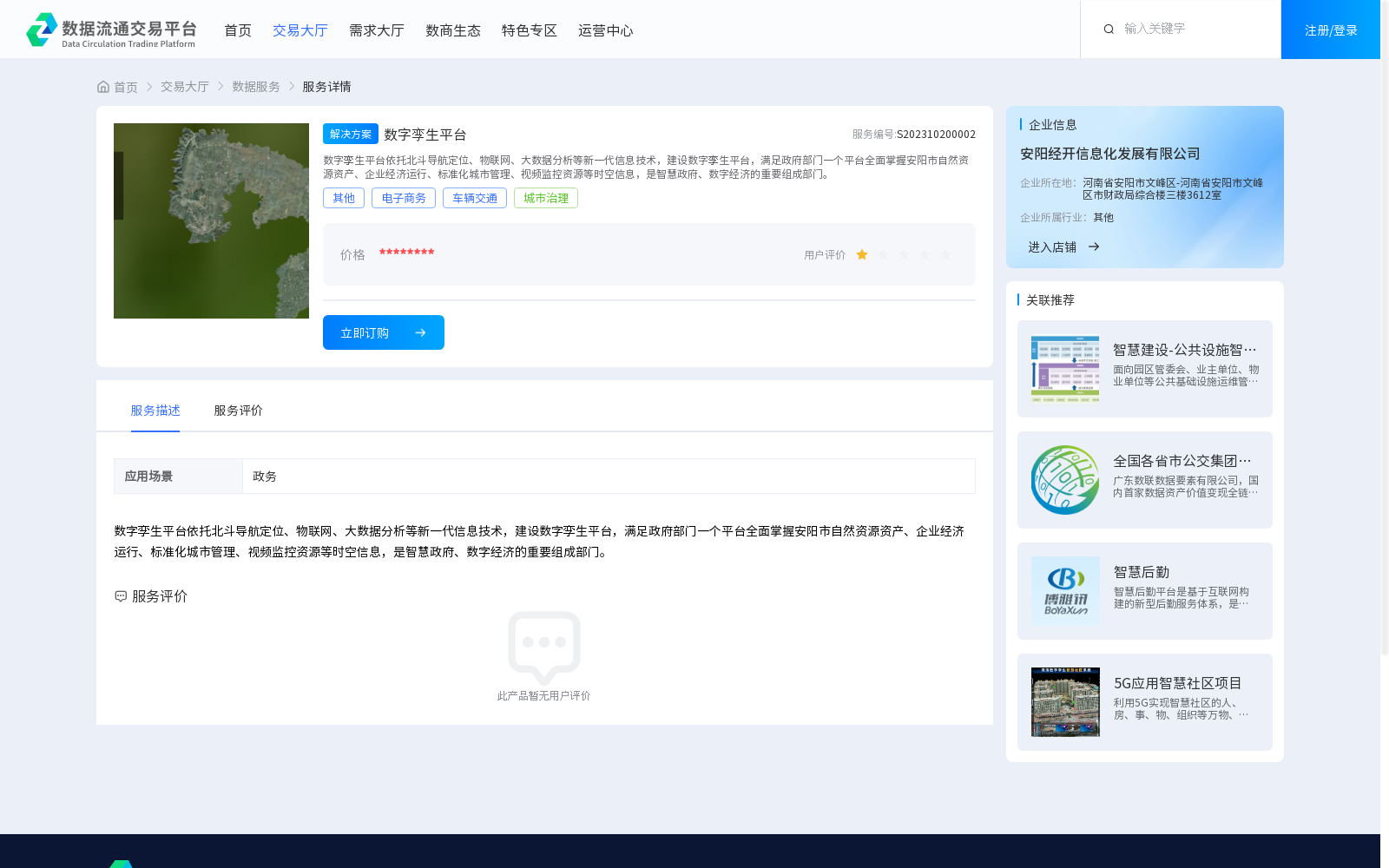The width and height of the screenshot is (1389, 868).
Task: Click the 智慧建设-公共设施智… title
Action: click(x=1185, y=350)
